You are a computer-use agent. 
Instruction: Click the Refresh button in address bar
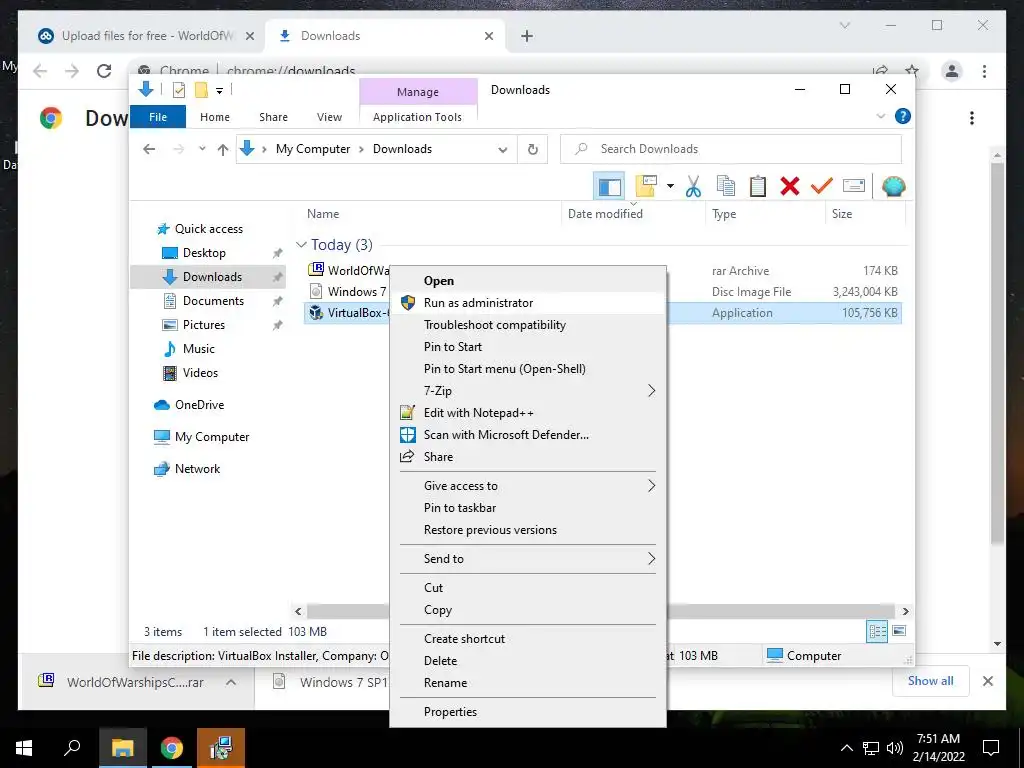(x=533, y=150)
